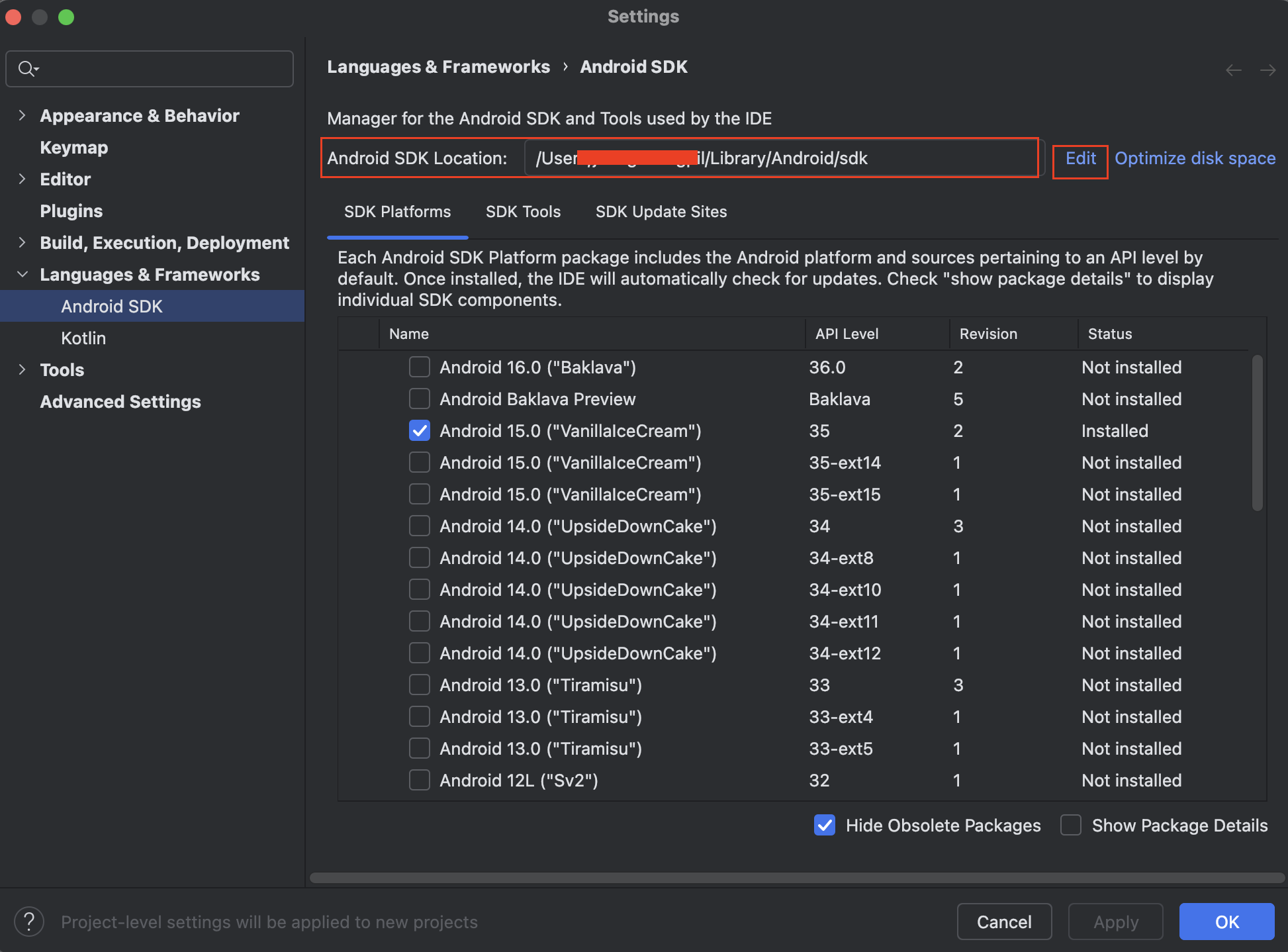Screen dimensions: 1288x952
Task: Expand Appearance & Behavior section
Action: [23, 116]
